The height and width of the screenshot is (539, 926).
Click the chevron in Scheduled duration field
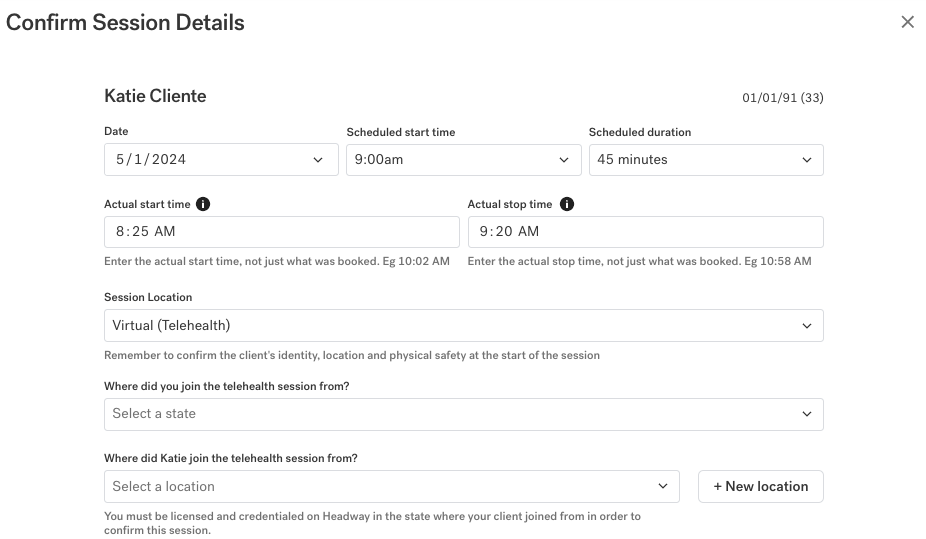click(807, 160)
